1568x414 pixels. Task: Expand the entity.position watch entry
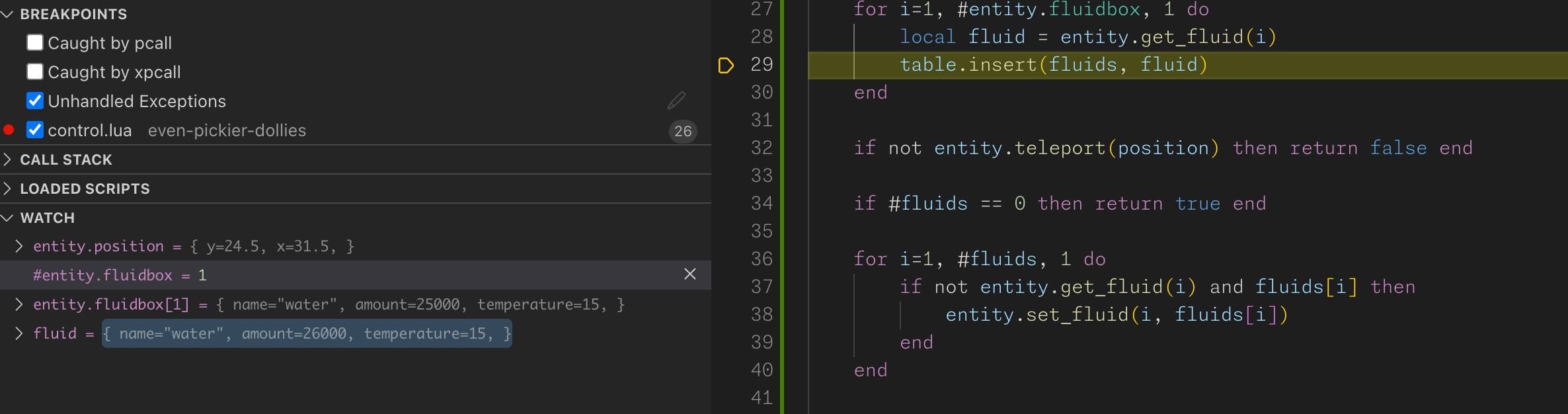pos(19,246)
